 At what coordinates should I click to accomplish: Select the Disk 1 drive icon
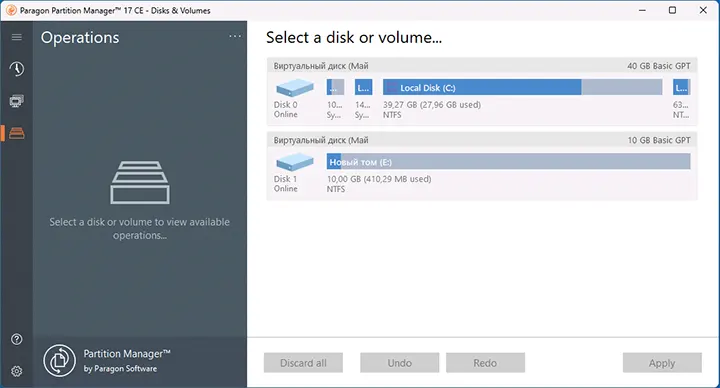(295, 162)
